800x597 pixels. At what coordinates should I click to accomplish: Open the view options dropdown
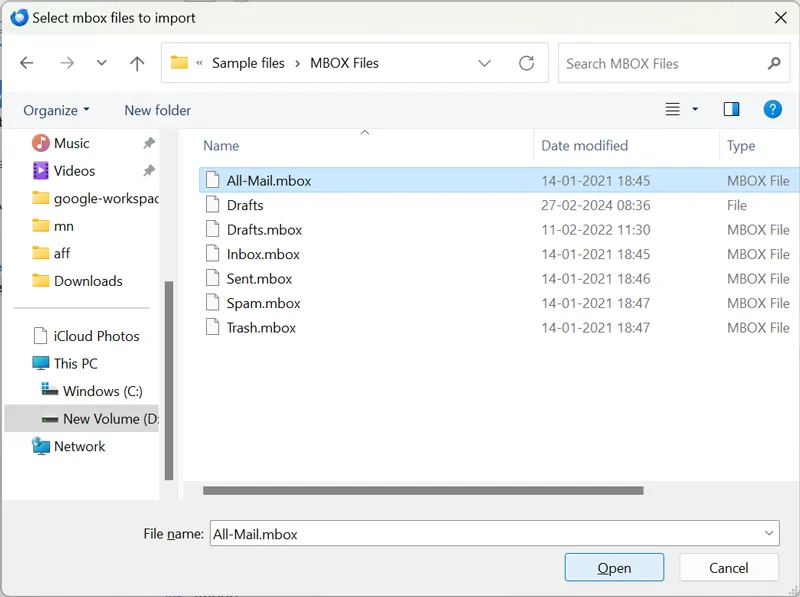tap(695, 110)
